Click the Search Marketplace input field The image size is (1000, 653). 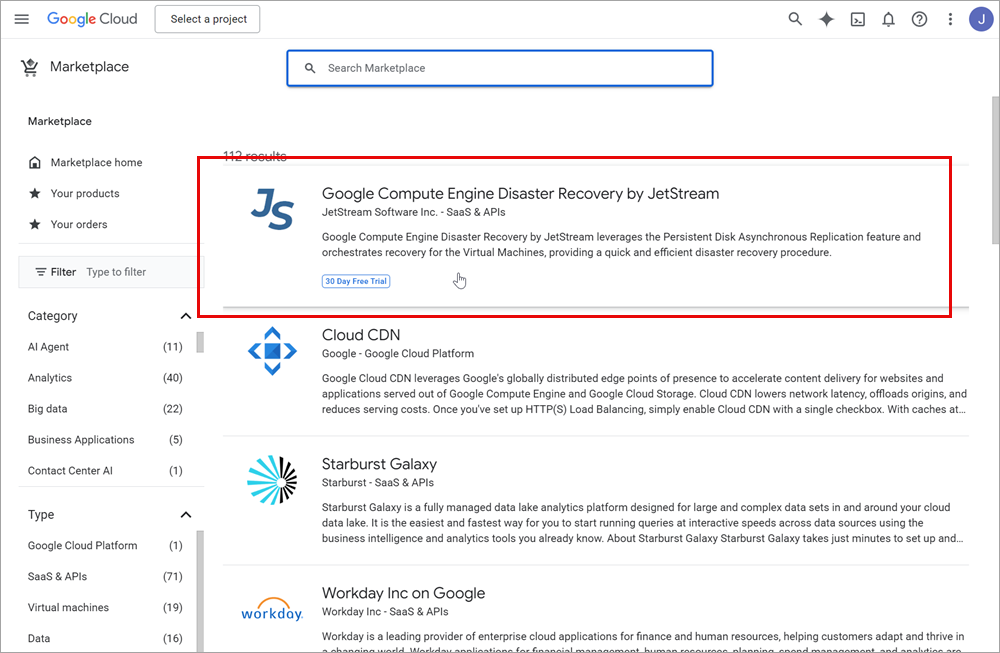[510, 68]
